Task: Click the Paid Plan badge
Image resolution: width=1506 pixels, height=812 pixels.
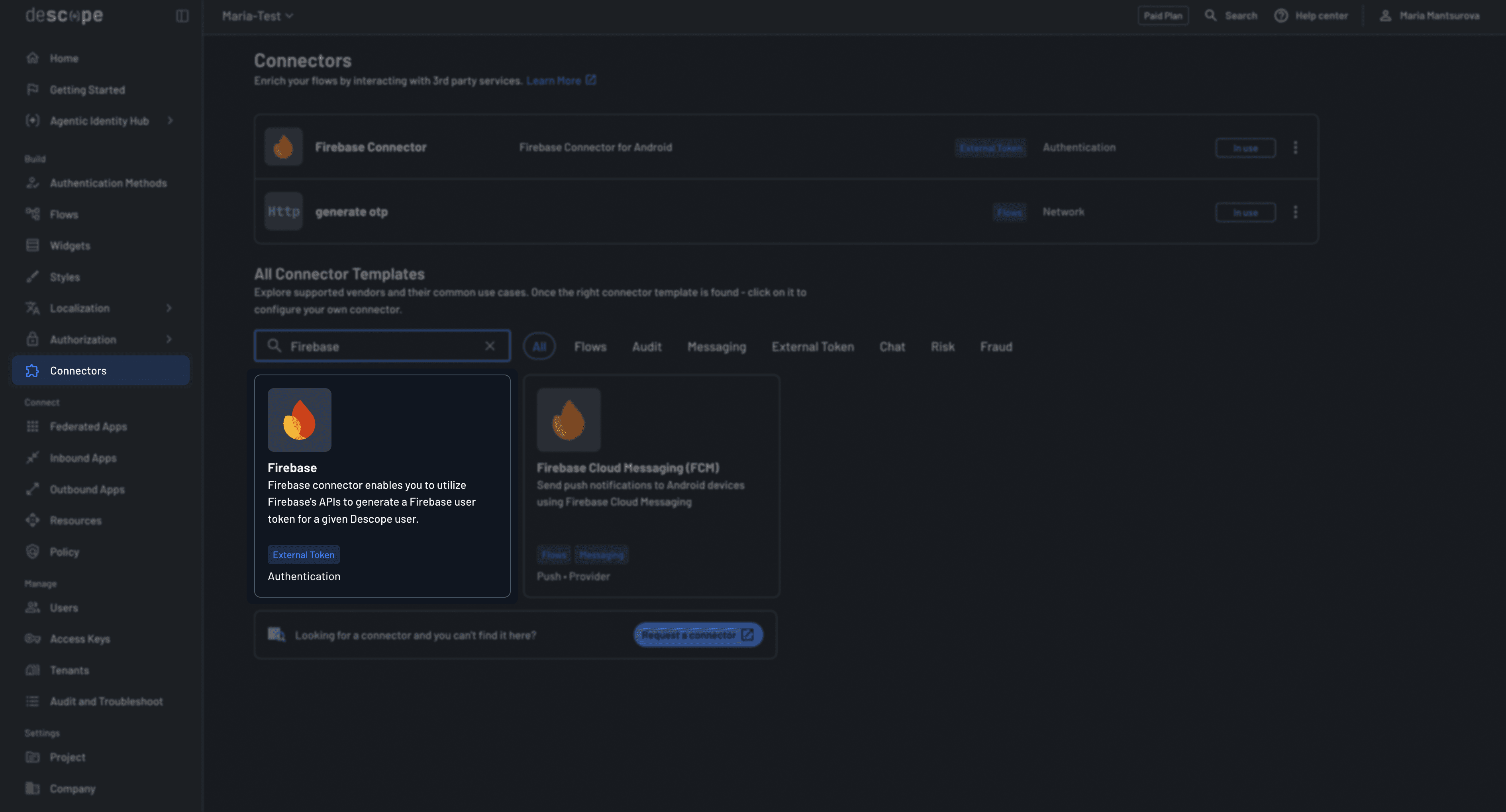Action: (x=1163, y=16)
